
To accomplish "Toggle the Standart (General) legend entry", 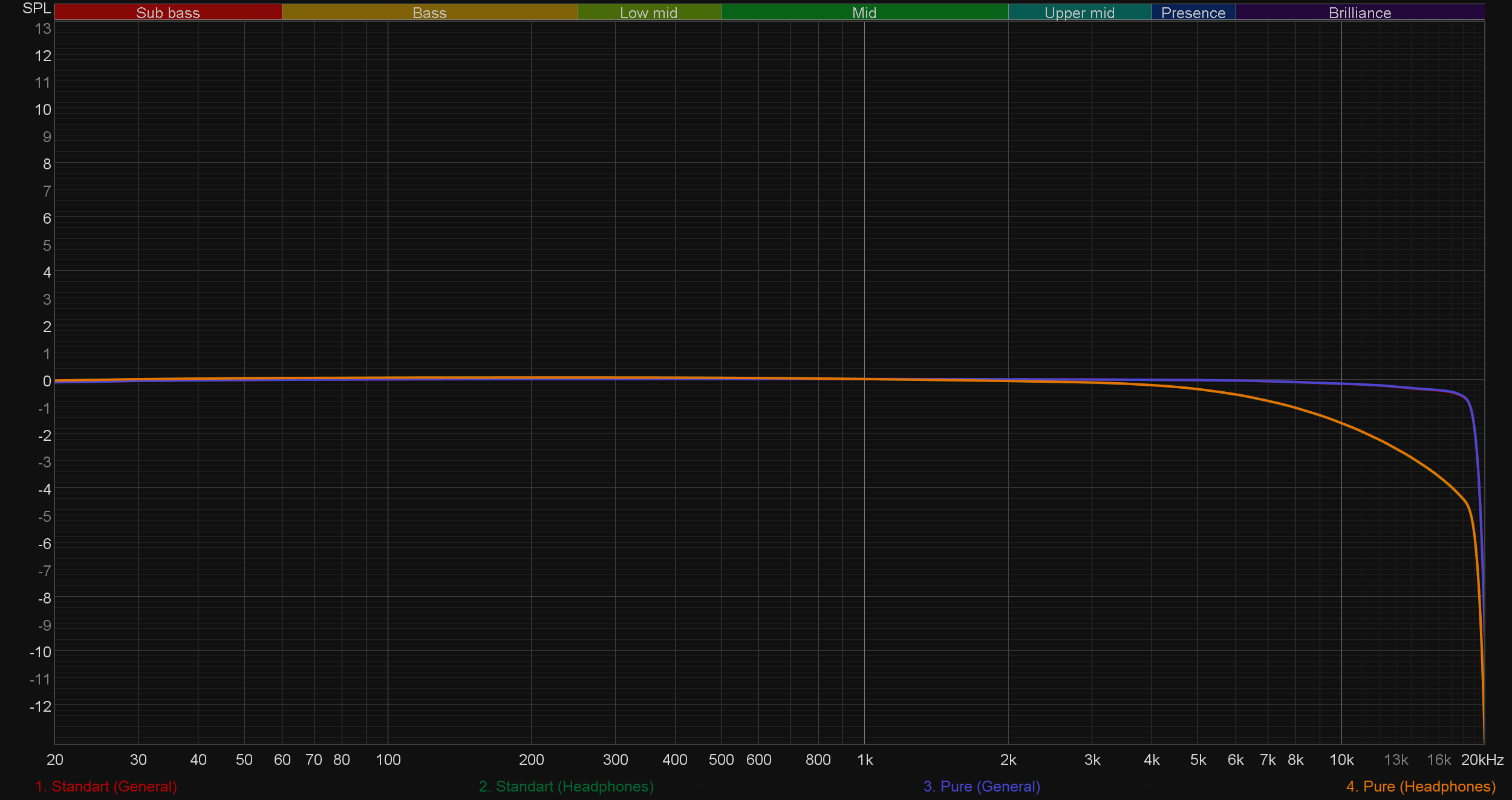I will point(106,786).
